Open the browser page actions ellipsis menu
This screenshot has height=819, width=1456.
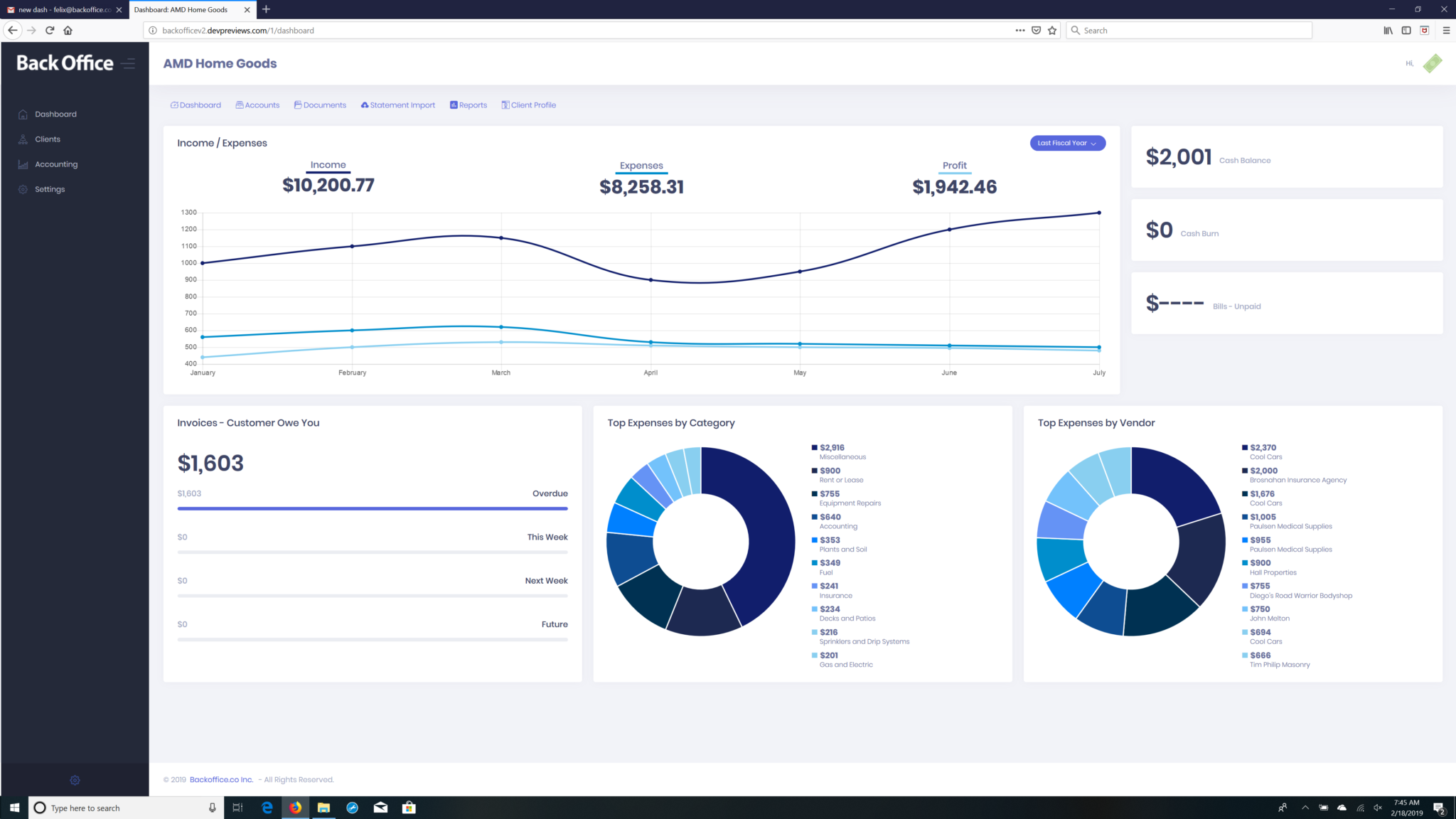pos(1020,31)
